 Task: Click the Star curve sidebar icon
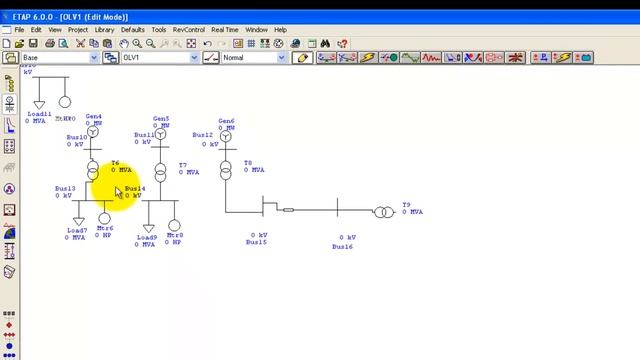(x=9, y=125)
